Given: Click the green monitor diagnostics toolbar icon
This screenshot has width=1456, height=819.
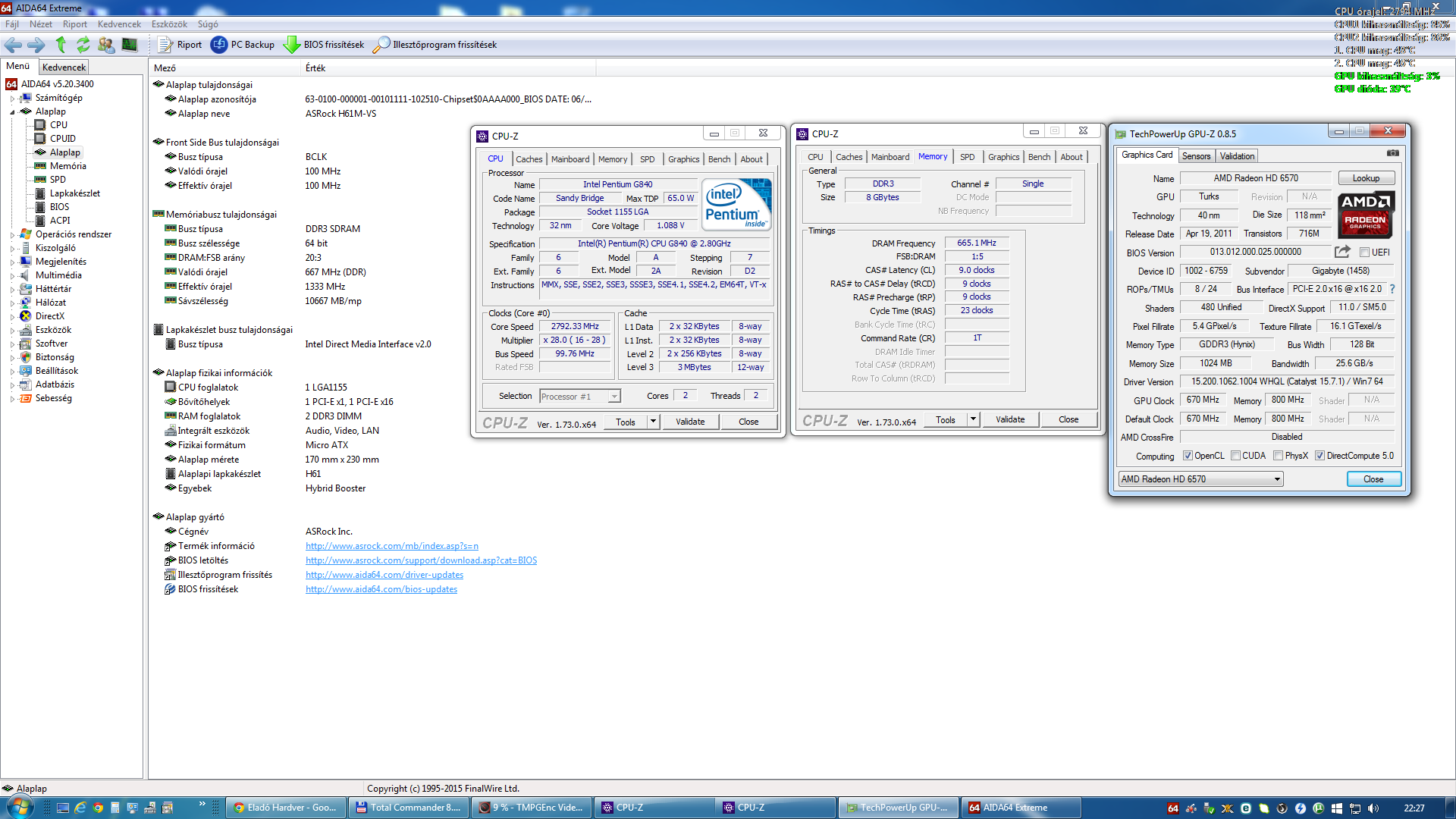Looking at the screenshot, I should click(x=130, y=45).
